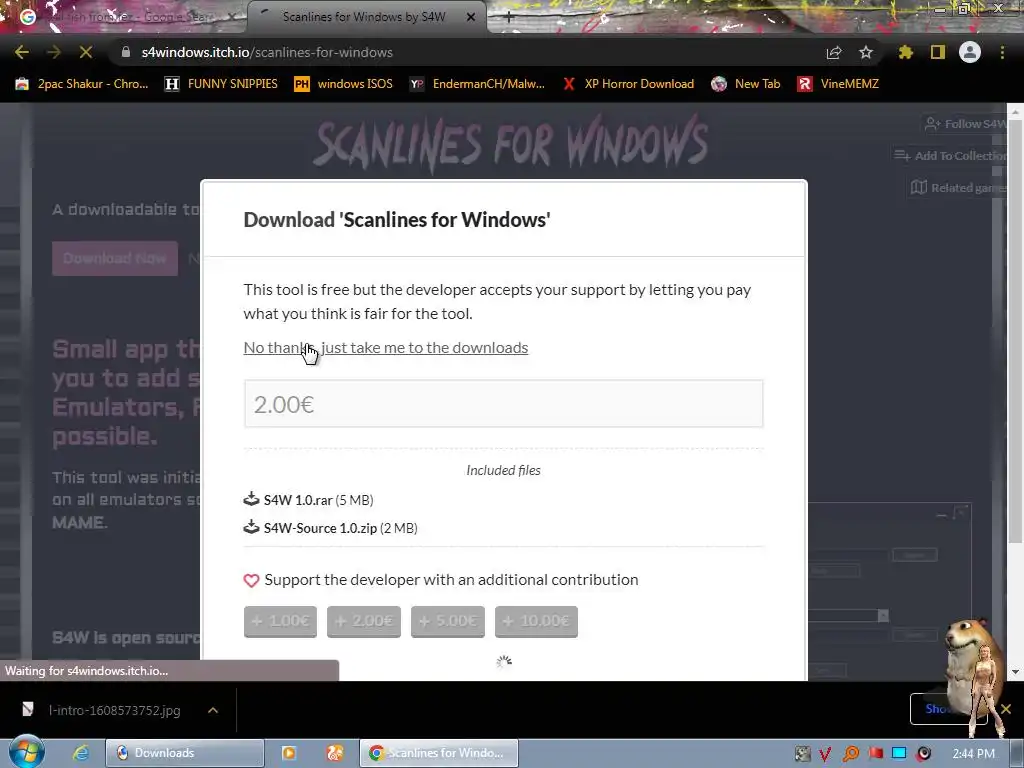Select the Scanlines for Windows tab
This screenshot has height=768, width=1024.
pos(364,17)
